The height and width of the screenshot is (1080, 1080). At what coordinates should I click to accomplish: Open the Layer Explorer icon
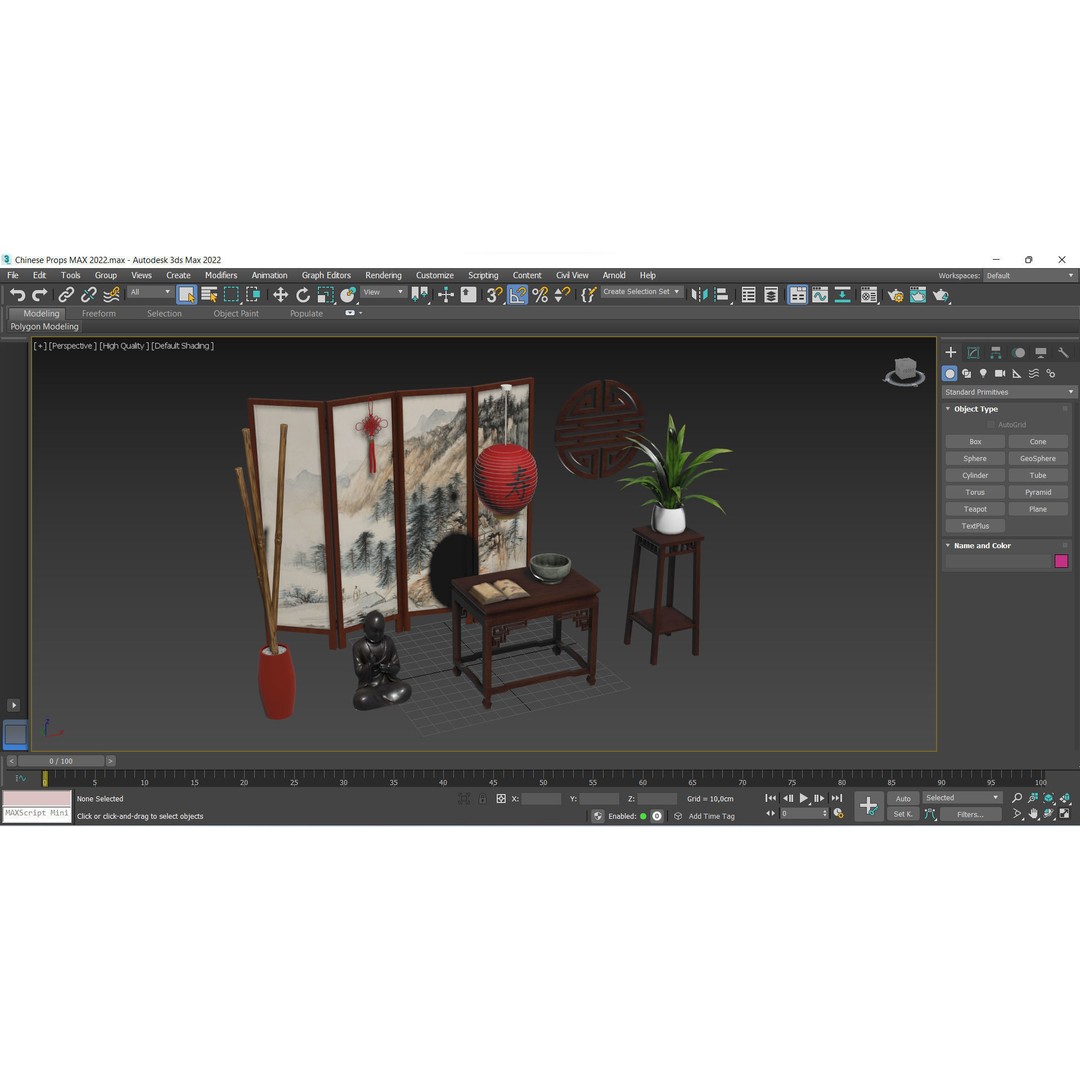(771, 295)
